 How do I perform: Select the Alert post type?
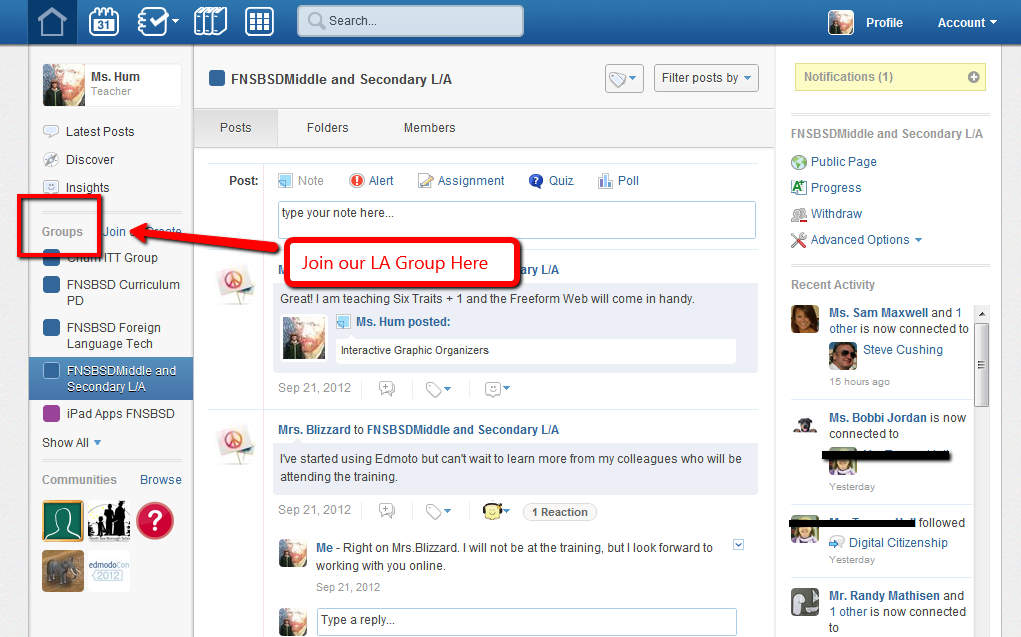(371, 180)
